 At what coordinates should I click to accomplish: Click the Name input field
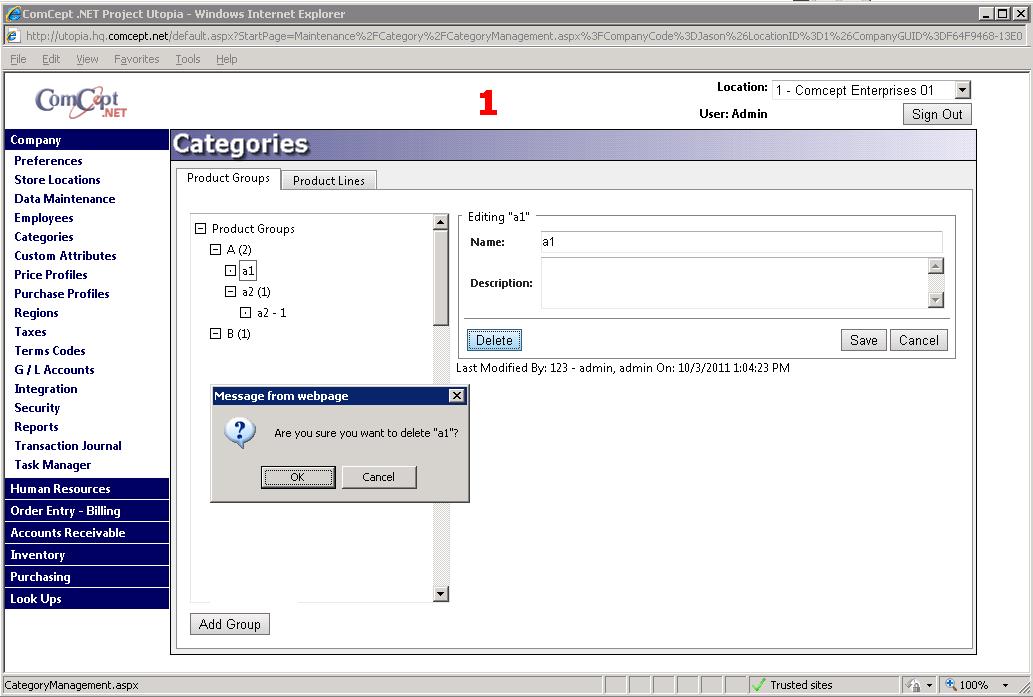tap(741, 242)
